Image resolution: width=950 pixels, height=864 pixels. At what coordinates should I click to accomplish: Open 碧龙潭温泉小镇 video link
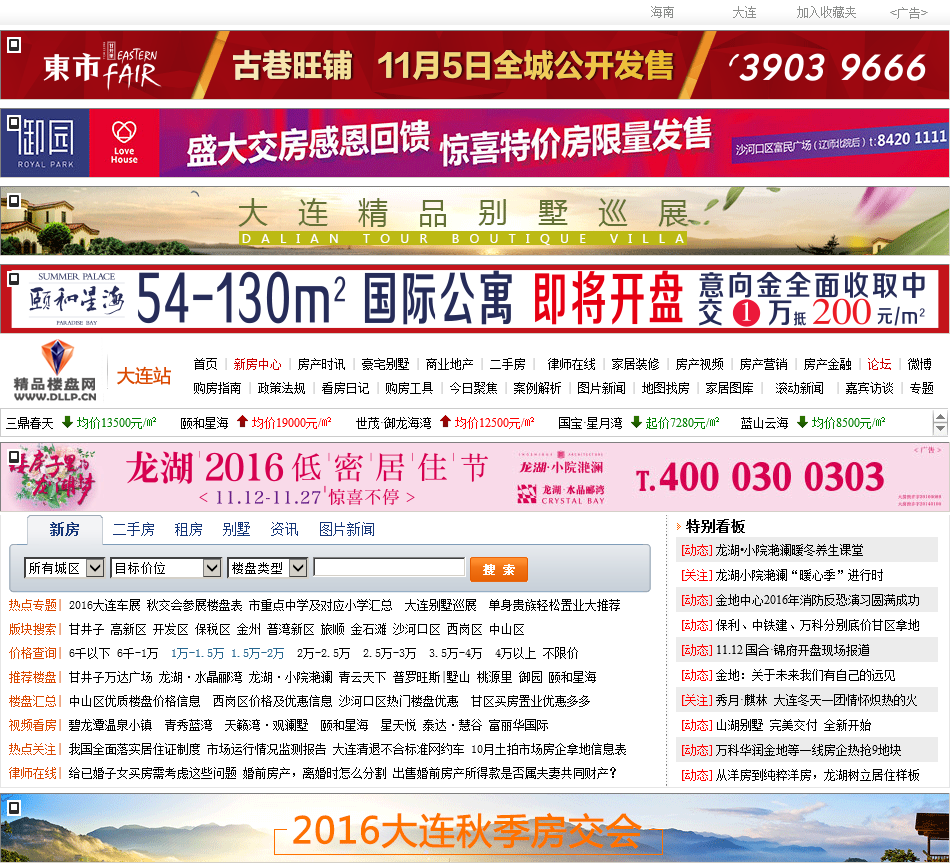click(110, 725)
